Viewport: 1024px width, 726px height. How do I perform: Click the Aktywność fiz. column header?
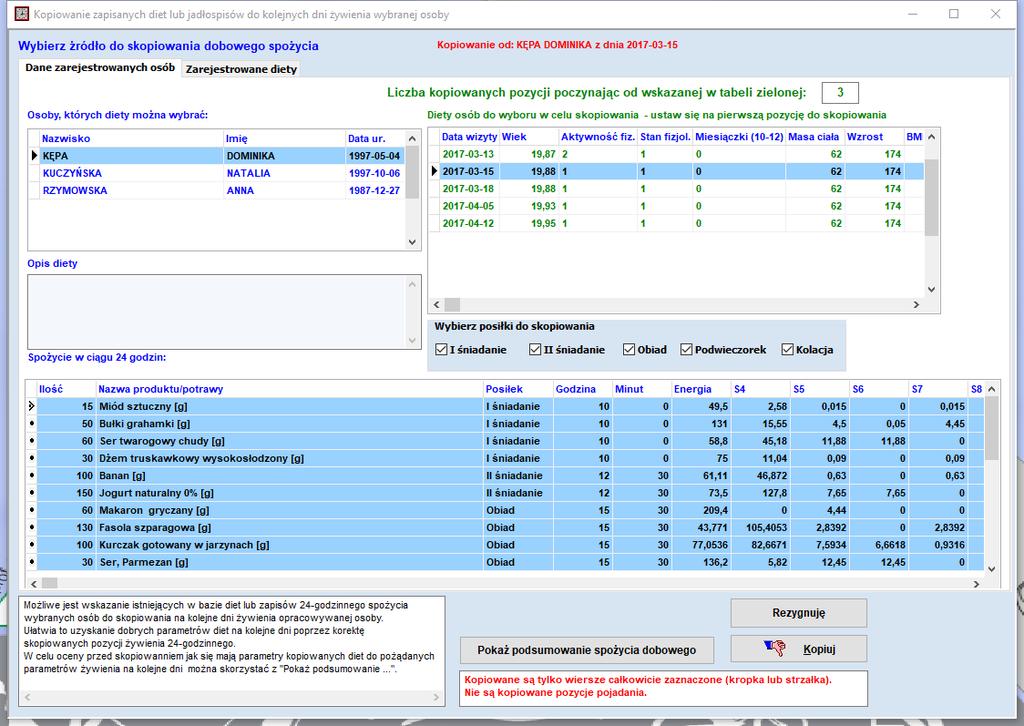598,136
